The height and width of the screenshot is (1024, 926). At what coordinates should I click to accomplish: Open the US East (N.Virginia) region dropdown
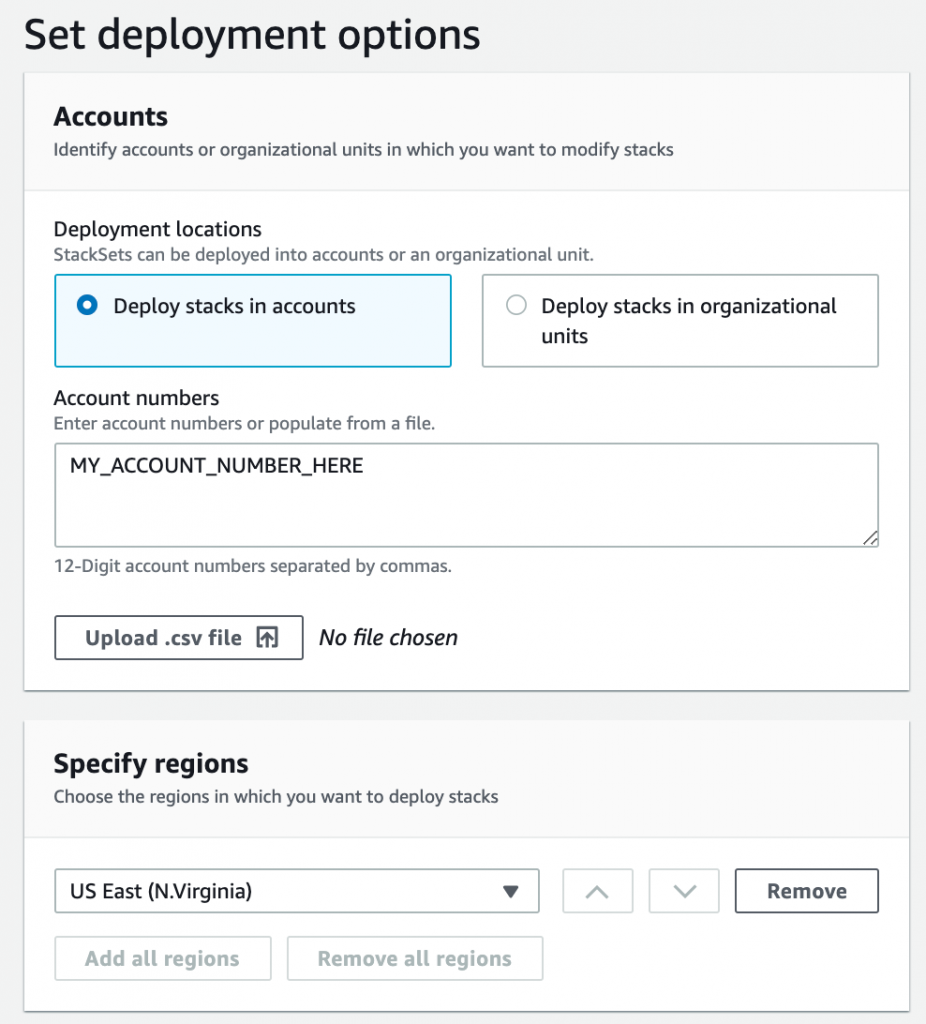click(296, 891)
